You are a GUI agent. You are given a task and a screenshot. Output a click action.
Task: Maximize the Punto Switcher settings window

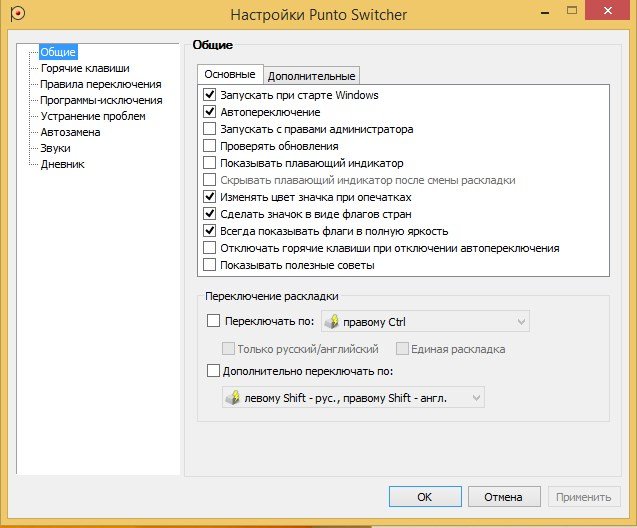pyautogui.click(x=572, y=11)
